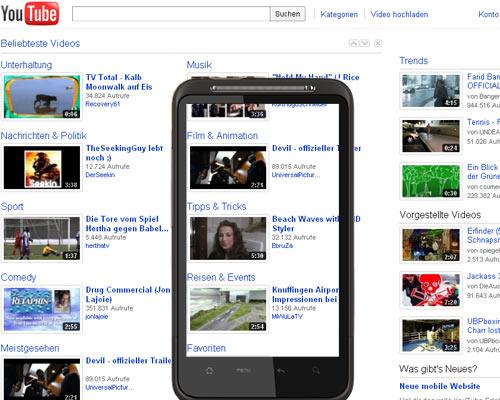Play Relaphin Drug Commercial thumbnail
The height and width of the screenshot is (400, 500).
pos(42,309)
